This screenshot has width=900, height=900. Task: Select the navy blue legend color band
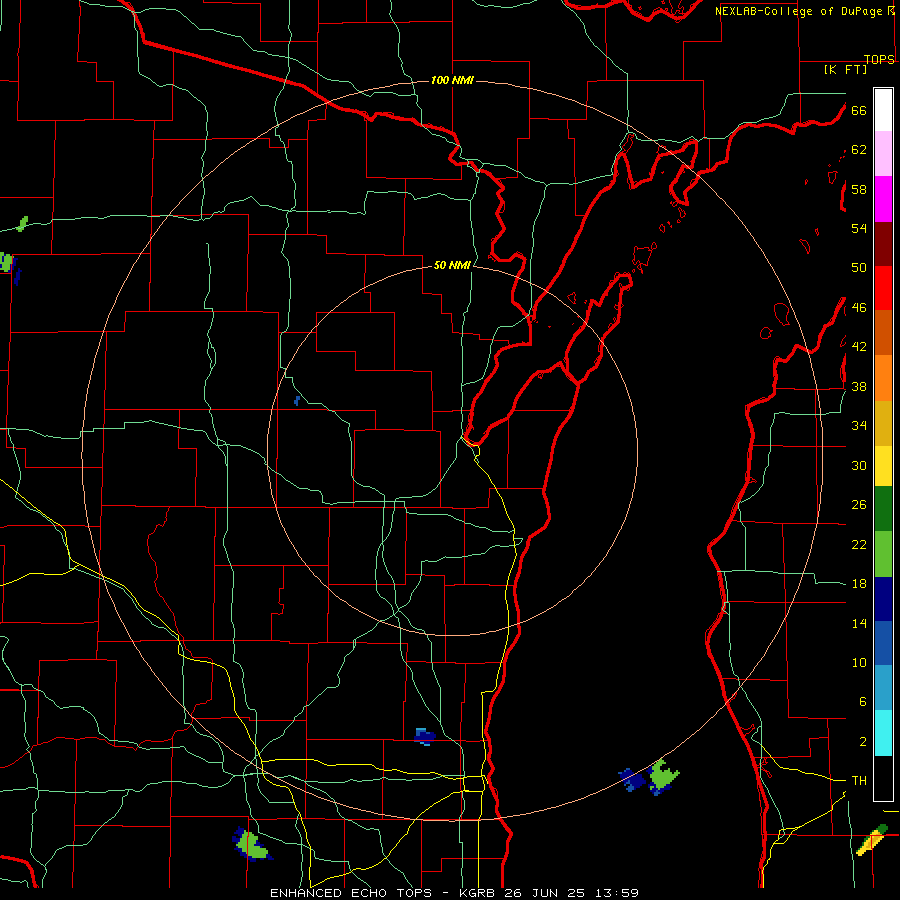[x=883, y=599]
